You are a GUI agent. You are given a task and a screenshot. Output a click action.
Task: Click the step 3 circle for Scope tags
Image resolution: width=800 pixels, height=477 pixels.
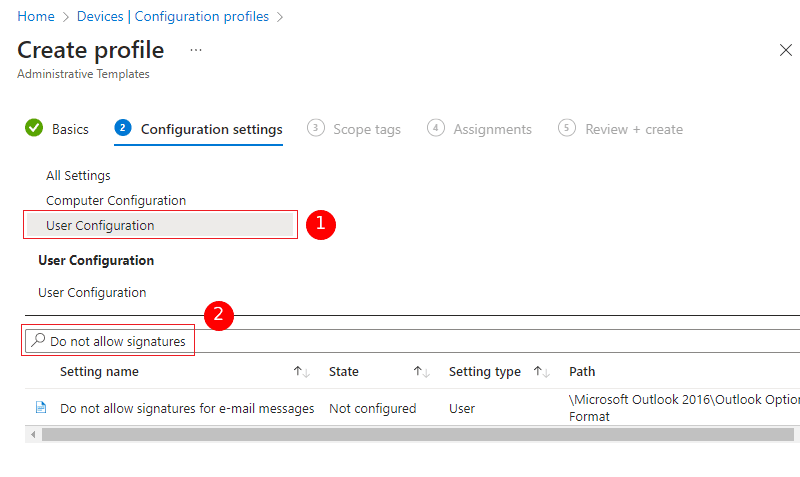(x=316, y=128)
